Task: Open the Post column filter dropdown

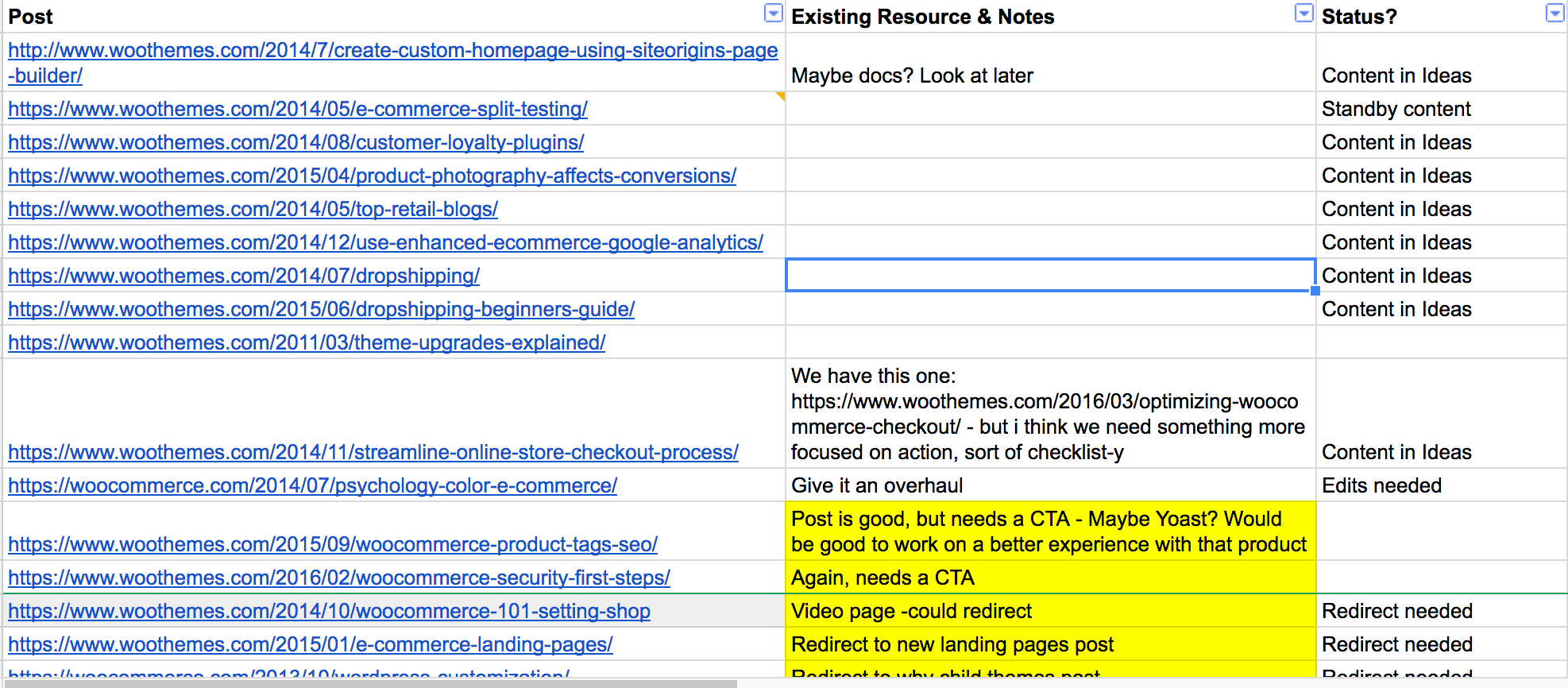Action: click(x=772, y=13)
